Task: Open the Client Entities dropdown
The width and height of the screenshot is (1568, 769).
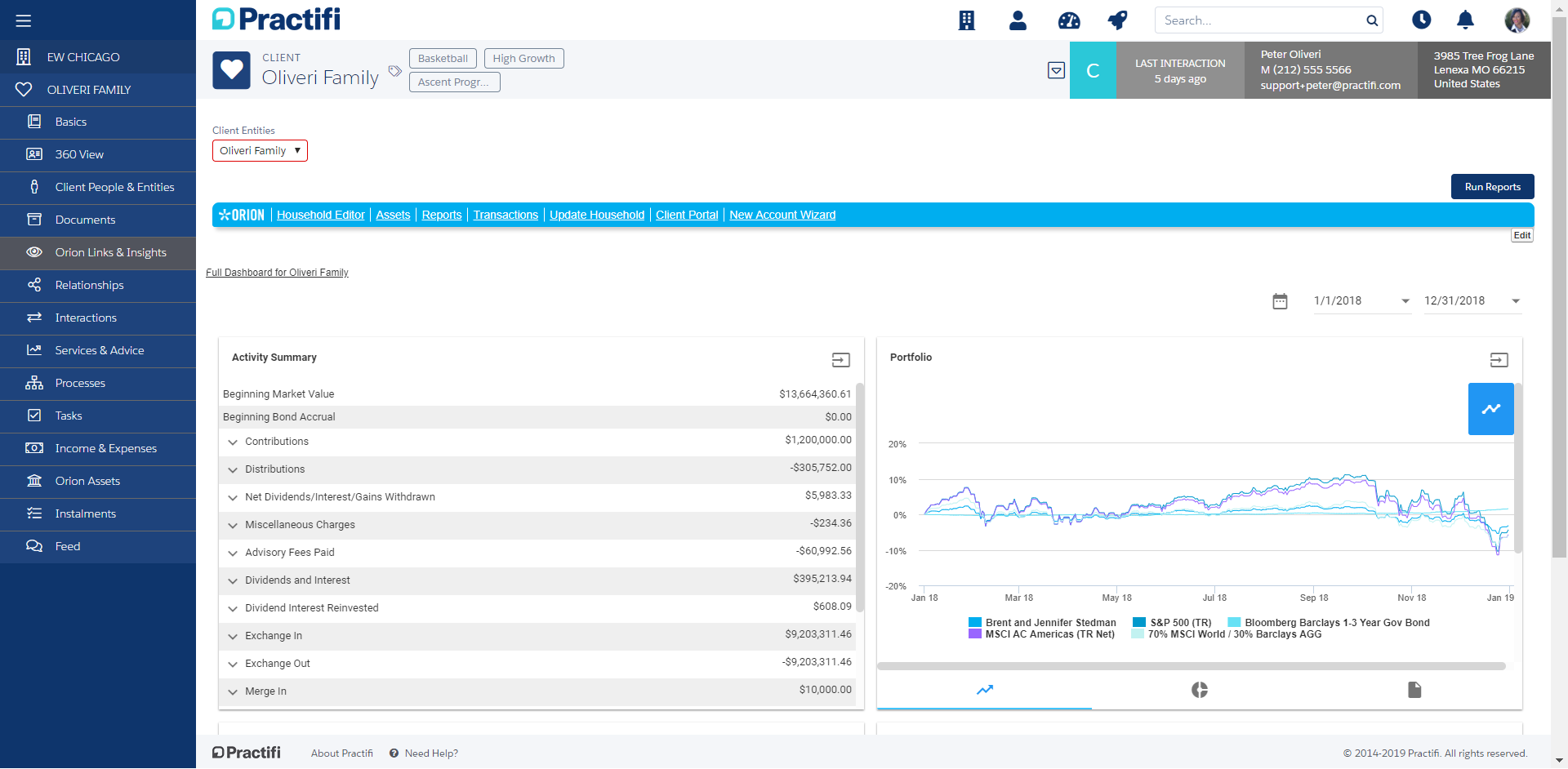Action: point(260,151)
